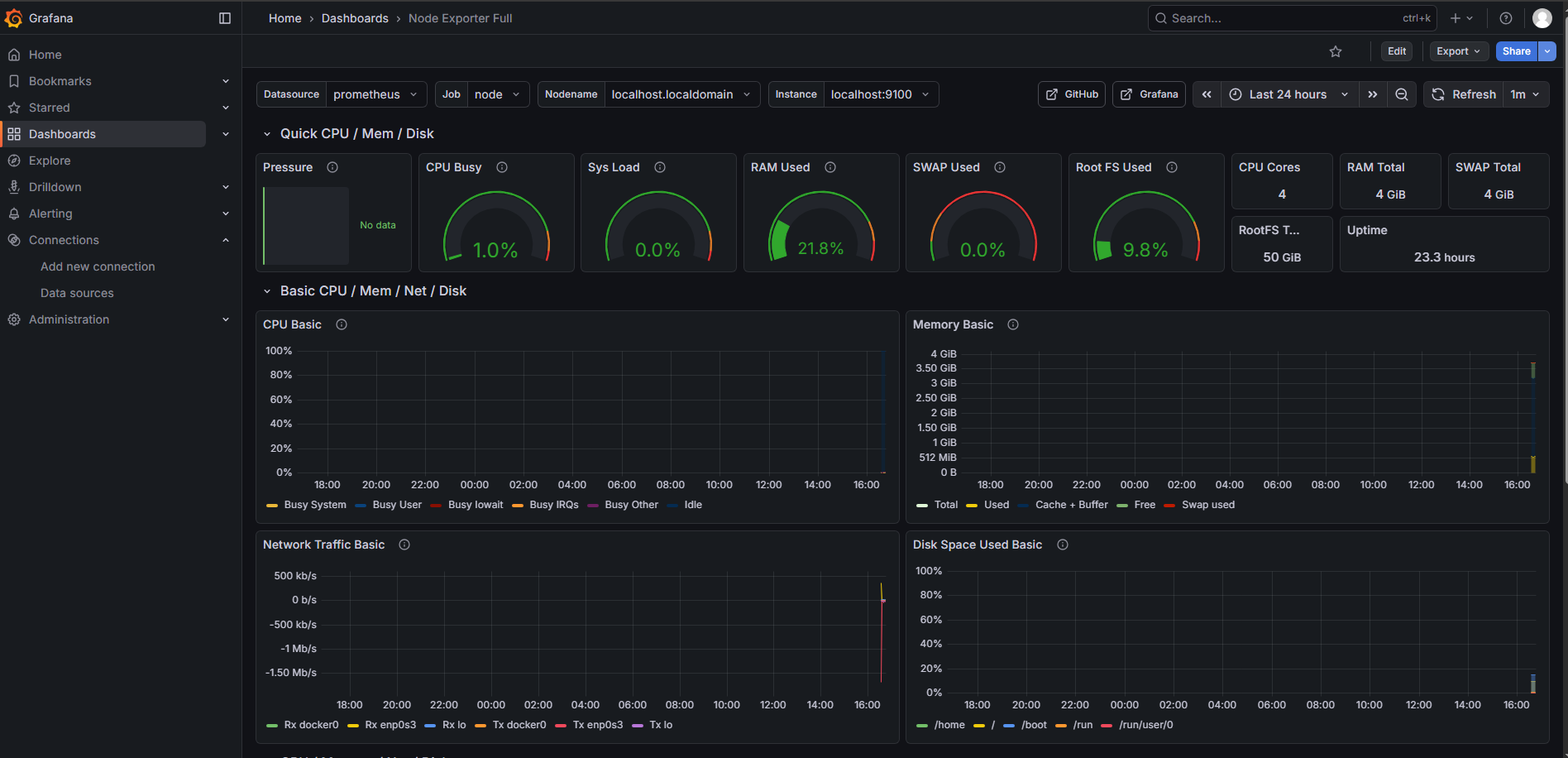
Task: Click the Swap used legend color swatch
Action: [x=1169, y=506]
